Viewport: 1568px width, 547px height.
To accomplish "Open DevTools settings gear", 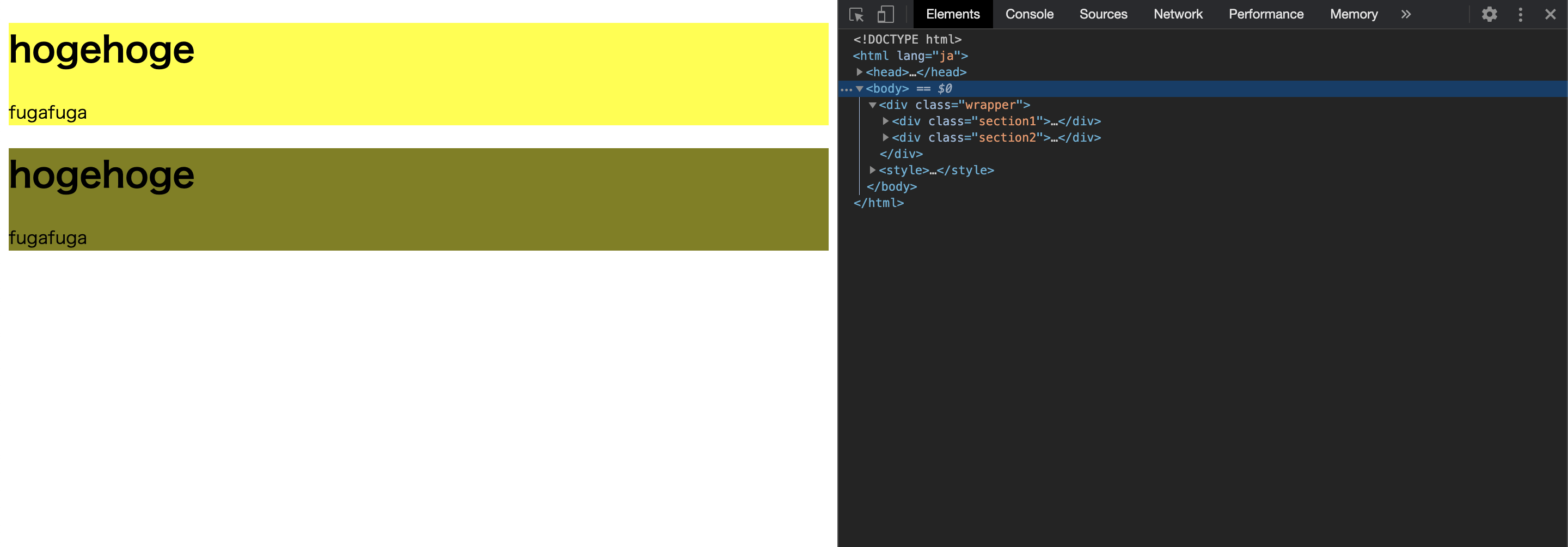I will (x=1489, y=14).
